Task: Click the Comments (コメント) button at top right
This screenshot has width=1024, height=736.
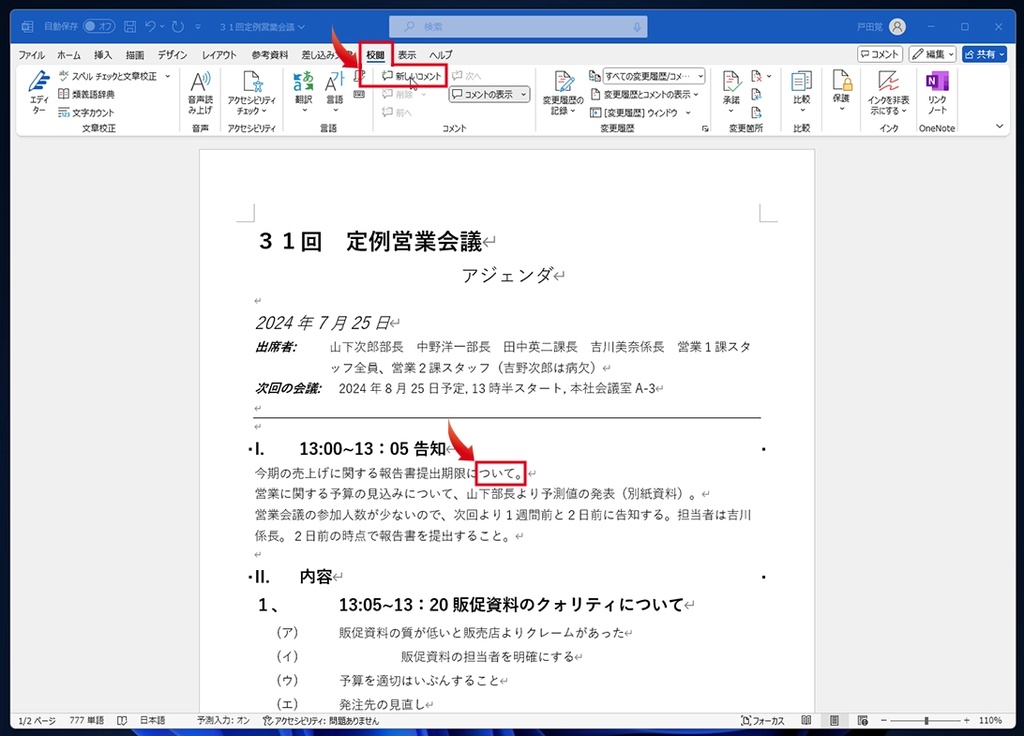Action: click(x=880, y=54)
